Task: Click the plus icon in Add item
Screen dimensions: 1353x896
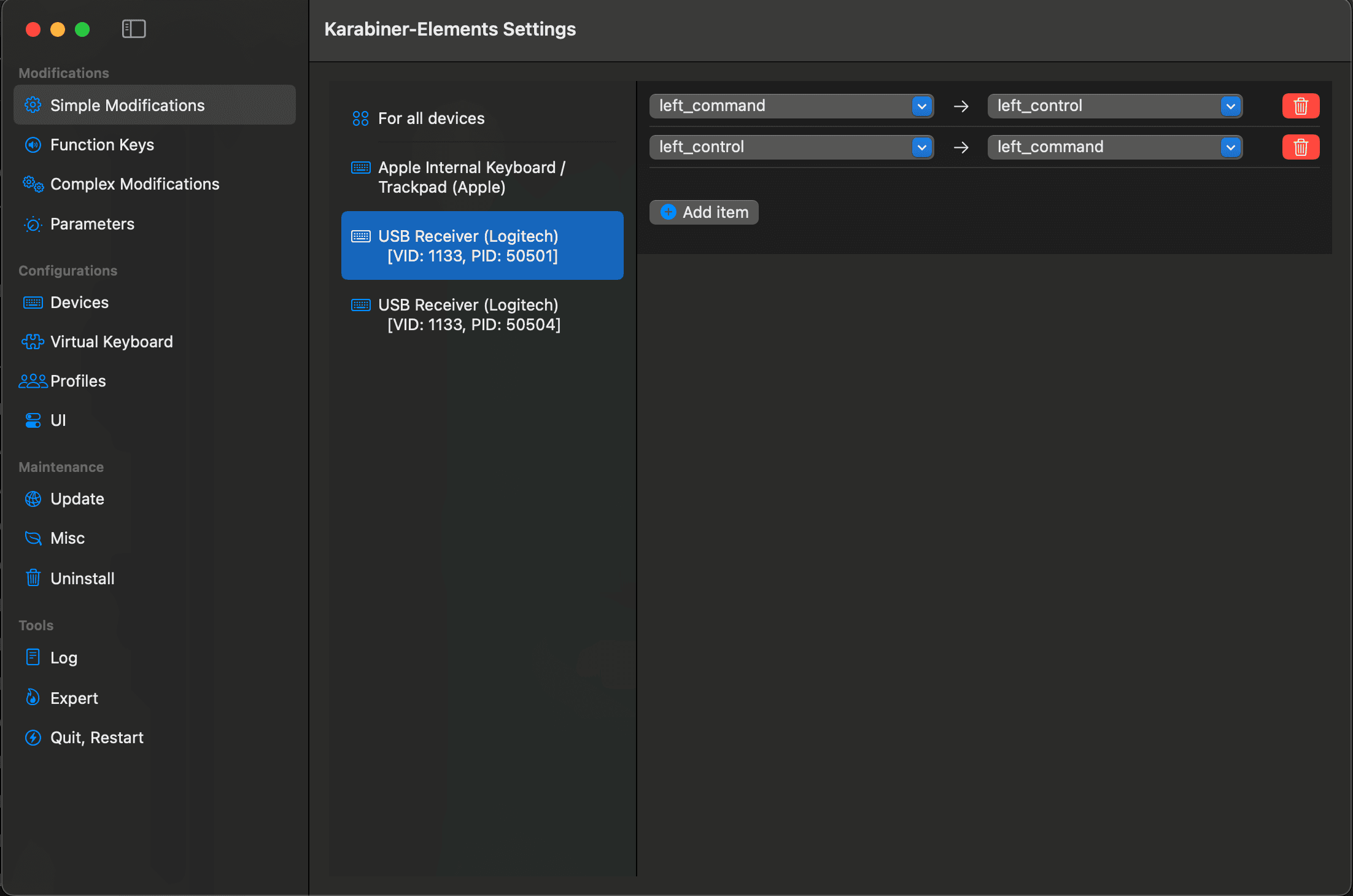Action: coord(668,212)
